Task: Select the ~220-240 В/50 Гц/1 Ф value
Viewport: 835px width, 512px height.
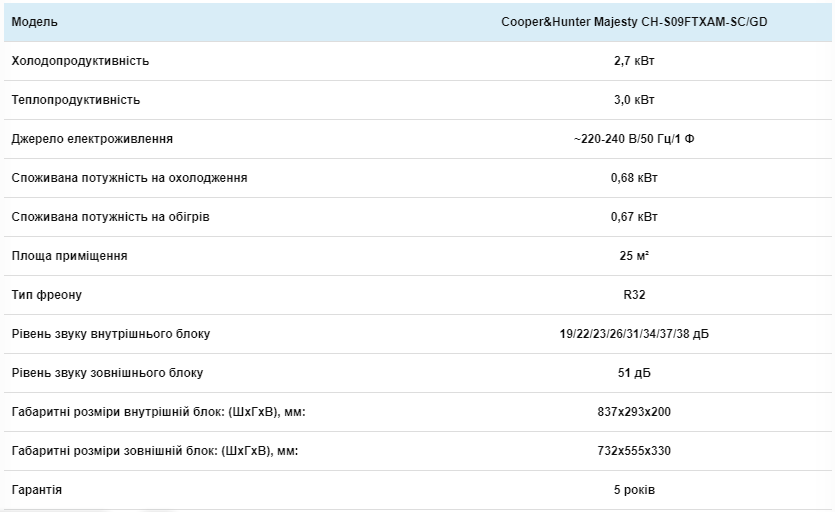Action: [634, 139]
